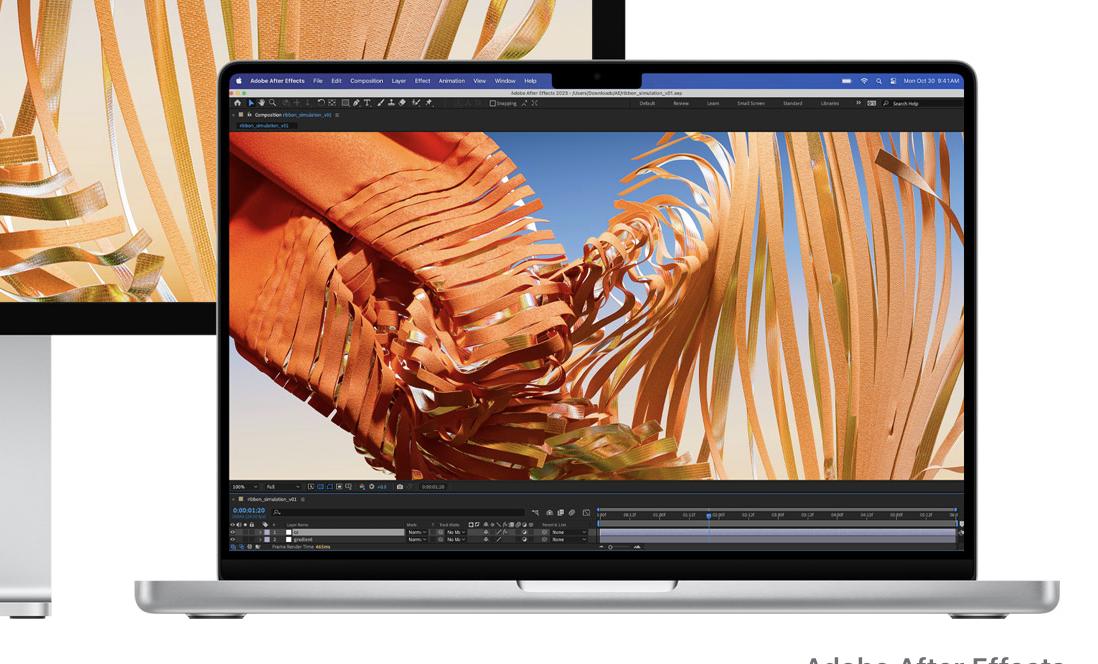Choose the Clone Stamp tool
This screenshot has width=1098, height=664.
[390, 102]
